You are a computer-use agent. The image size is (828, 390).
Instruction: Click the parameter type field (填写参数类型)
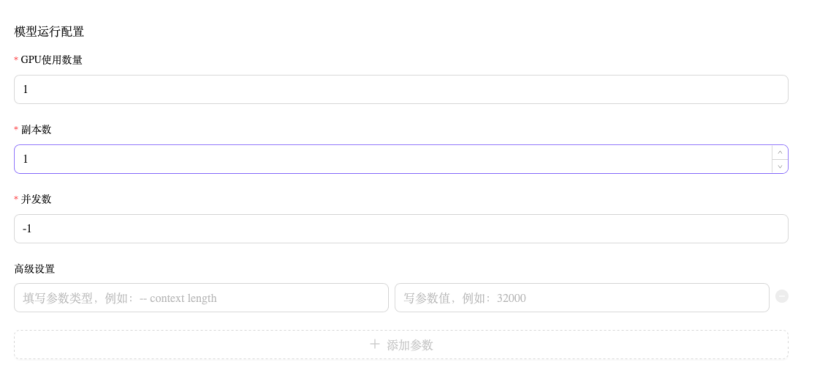click(x=201, y=298)
